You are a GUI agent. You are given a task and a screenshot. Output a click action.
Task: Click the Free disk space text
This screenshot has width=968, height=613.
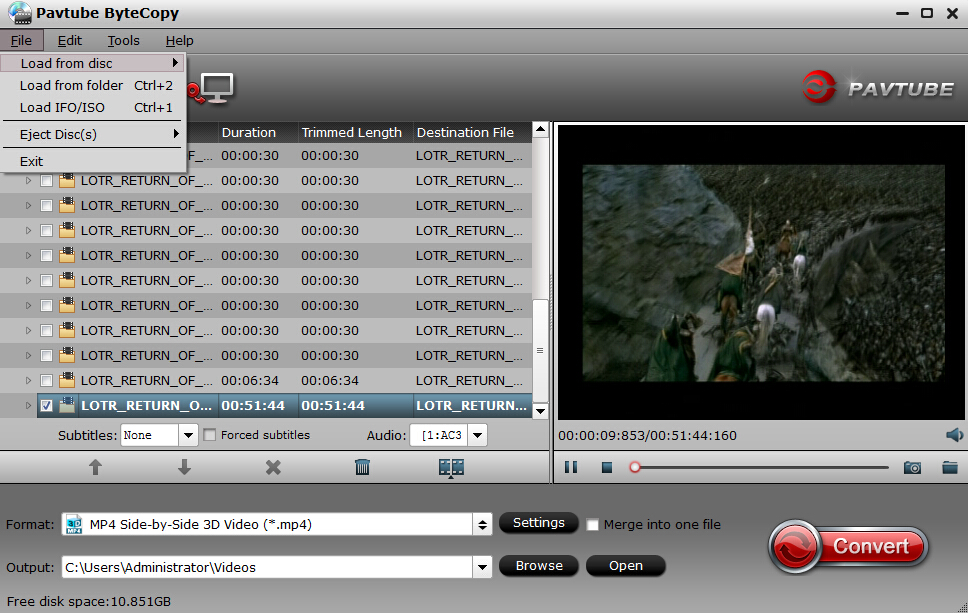(89, 601)
